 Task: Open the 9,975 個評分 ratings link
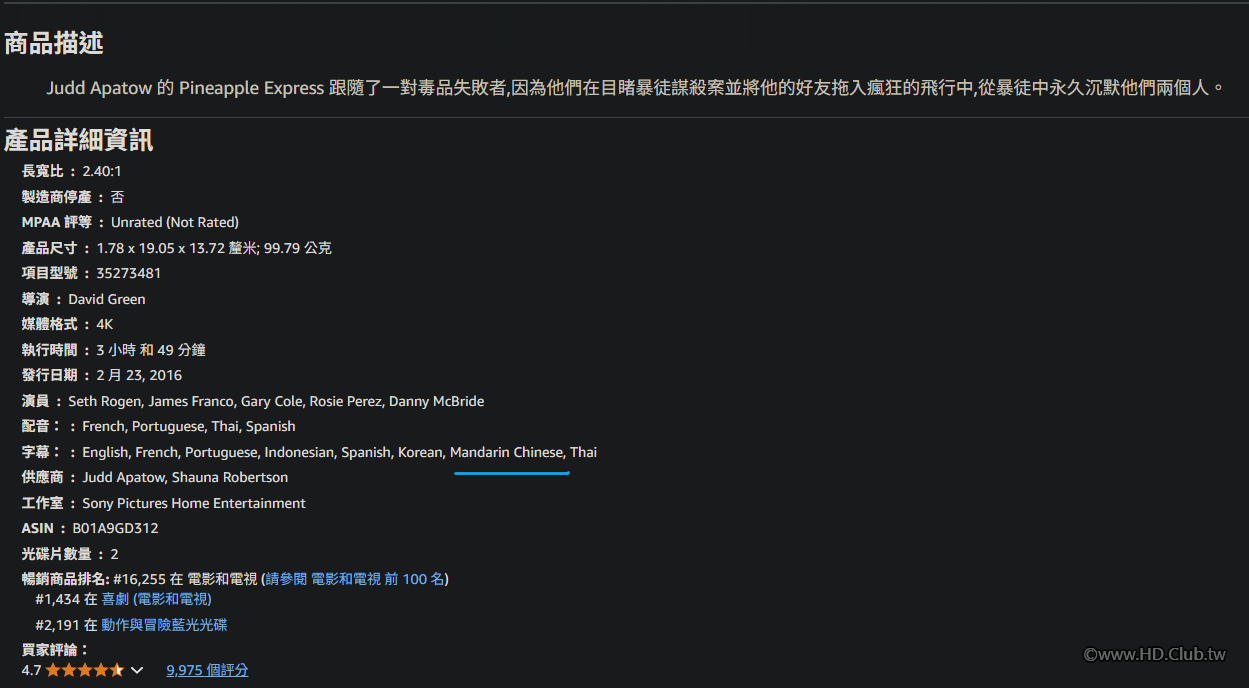(207, 670)
